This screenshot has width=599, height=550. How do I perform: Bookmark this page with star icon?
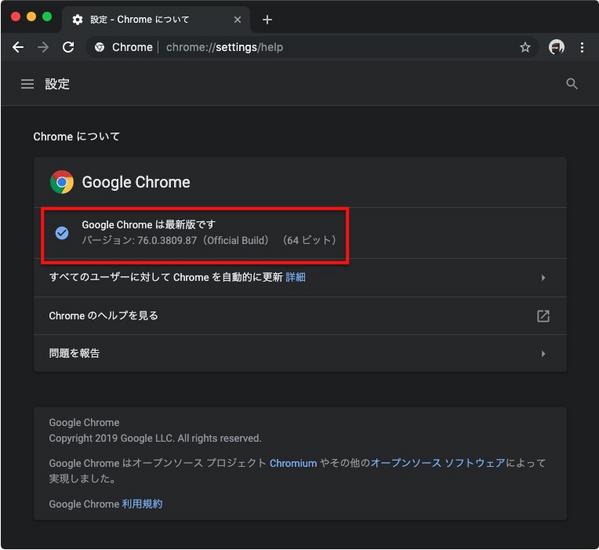pyautogui.click(x=525, y=47)
